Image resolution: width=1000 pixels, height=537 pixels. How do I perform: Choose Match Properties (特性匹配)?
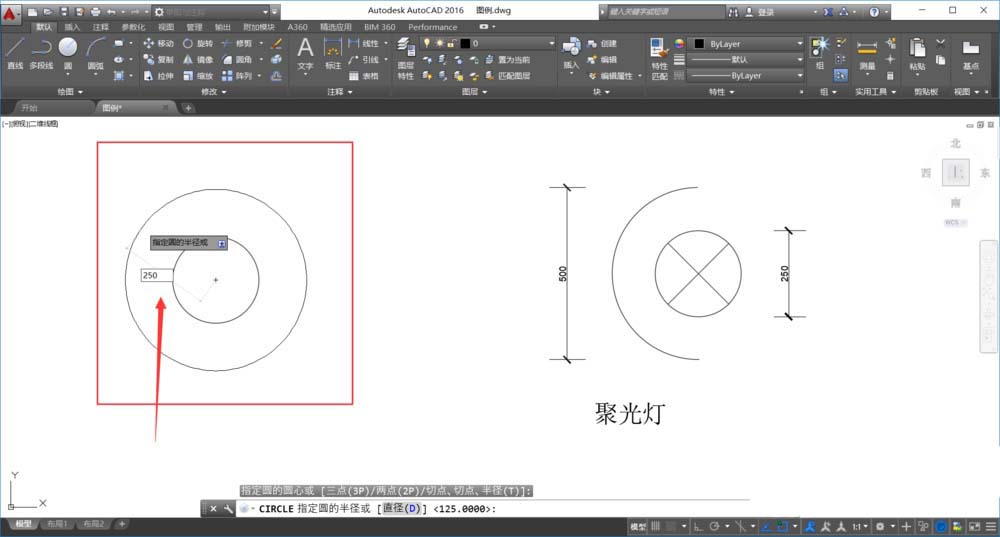[x=659, y=58]
